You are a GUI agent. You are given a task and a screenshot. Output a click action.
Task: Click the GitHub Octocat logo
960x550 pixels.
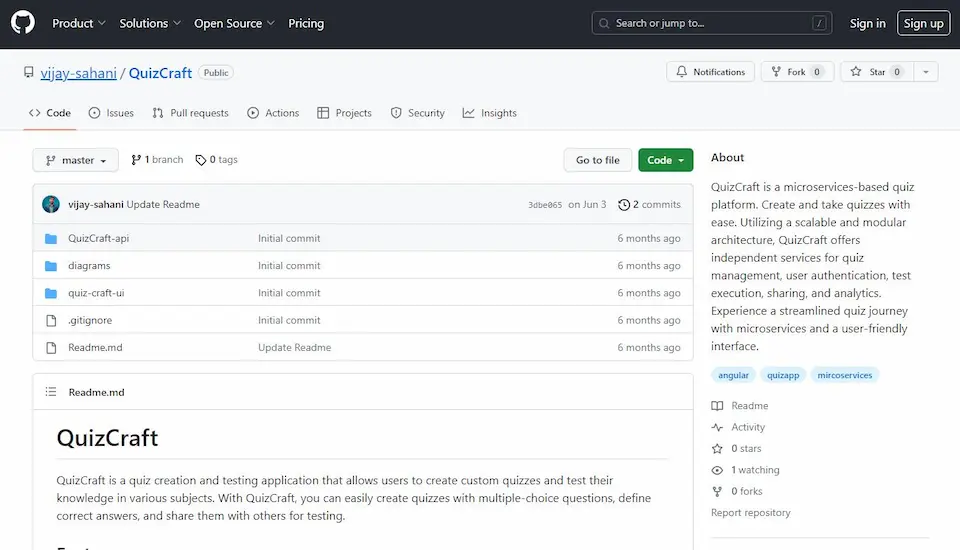[23, 23]
